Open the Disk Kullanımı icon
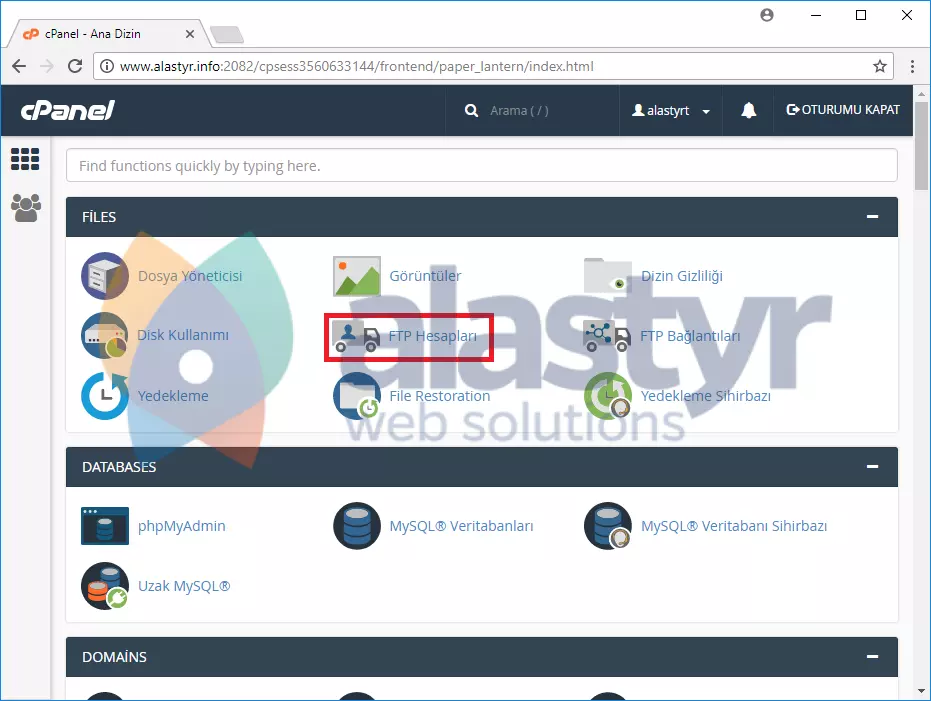This screenshot has width=931, height=701. pyautogui.click(x=105, y=336)
